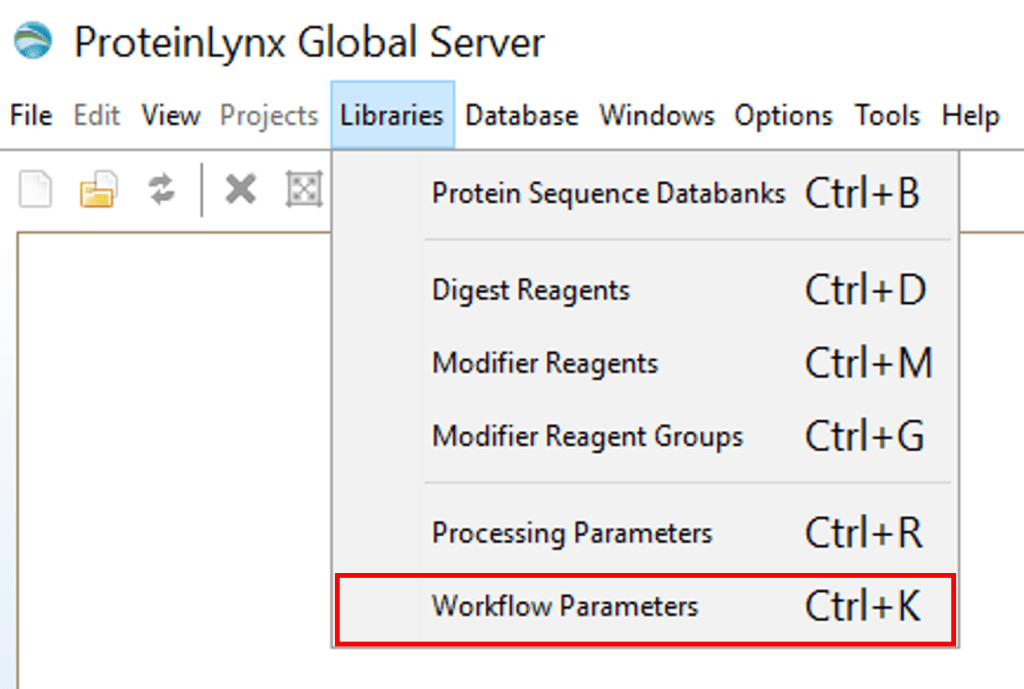Choose Digest Reagents from Libraries menu
Screen dimensions: 1024x689
coord(531,291)
